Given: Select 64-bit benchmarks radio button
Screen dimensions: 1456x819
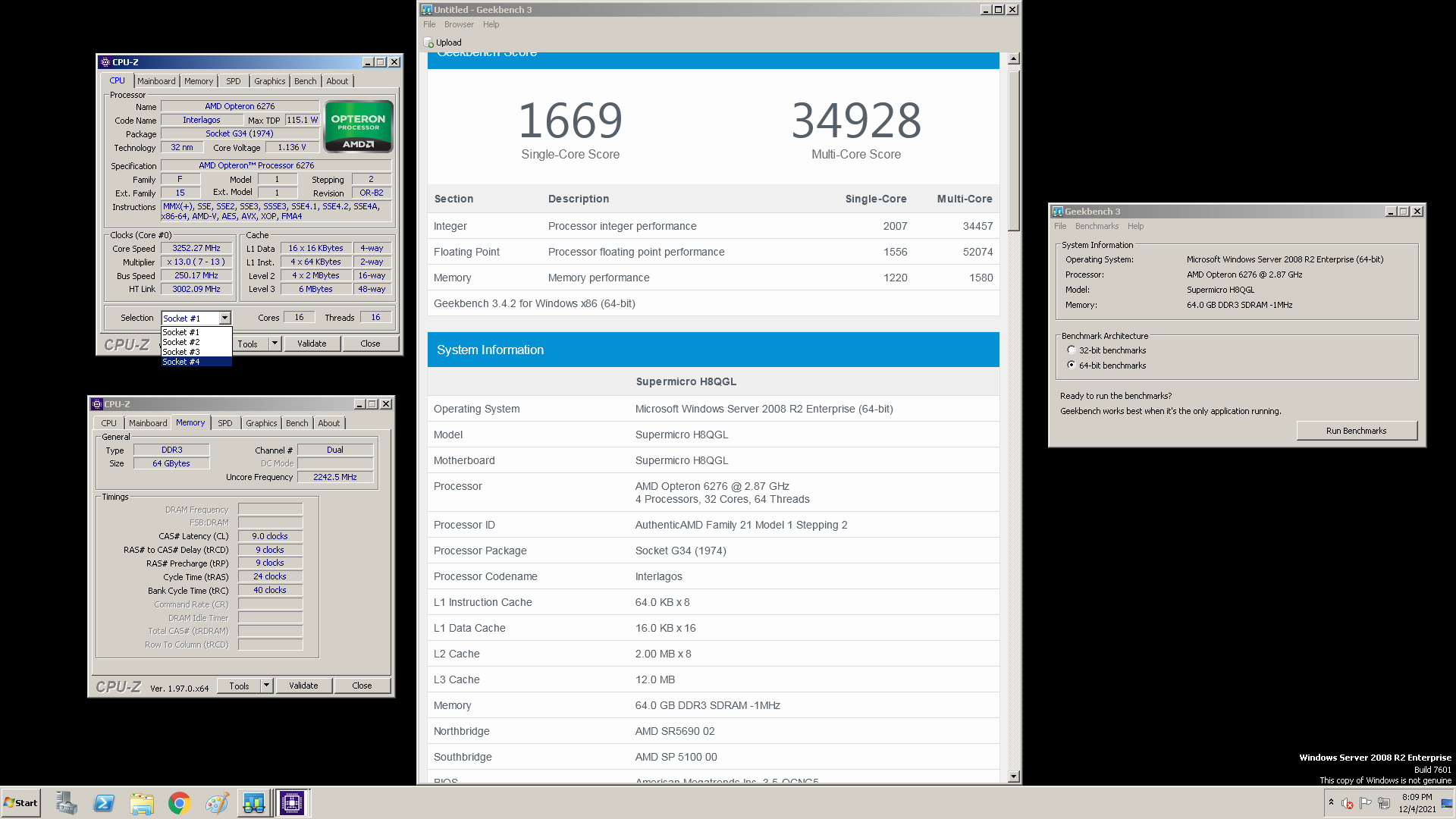Looking at the screenshot, I should (1071, 366).
